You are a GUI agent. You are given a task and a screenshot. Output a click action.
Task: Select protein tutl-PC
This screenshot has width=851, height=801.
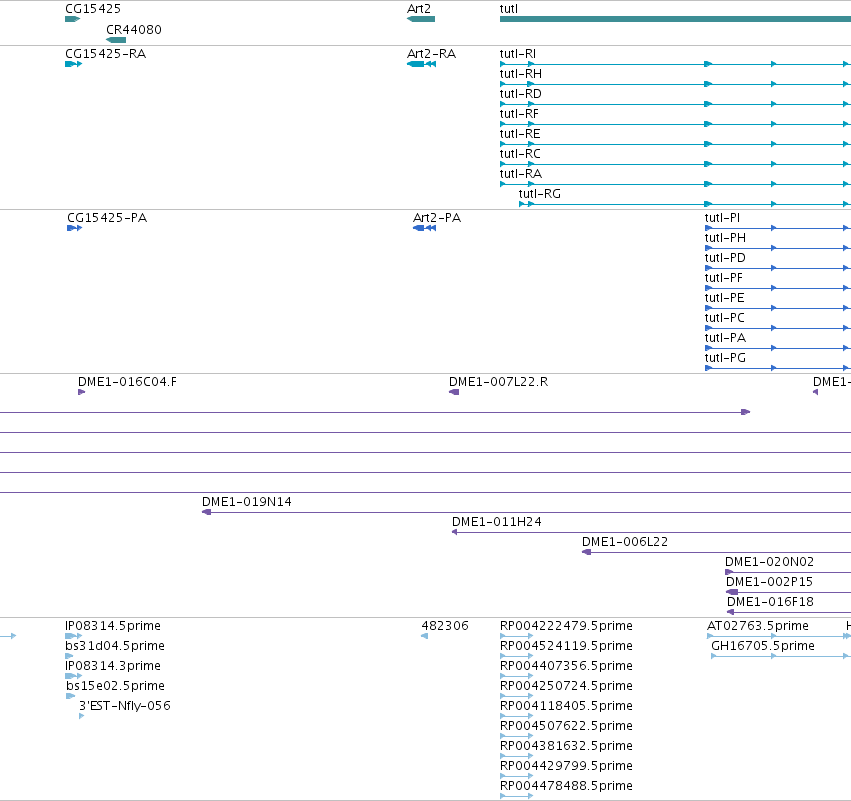[725, 318]
